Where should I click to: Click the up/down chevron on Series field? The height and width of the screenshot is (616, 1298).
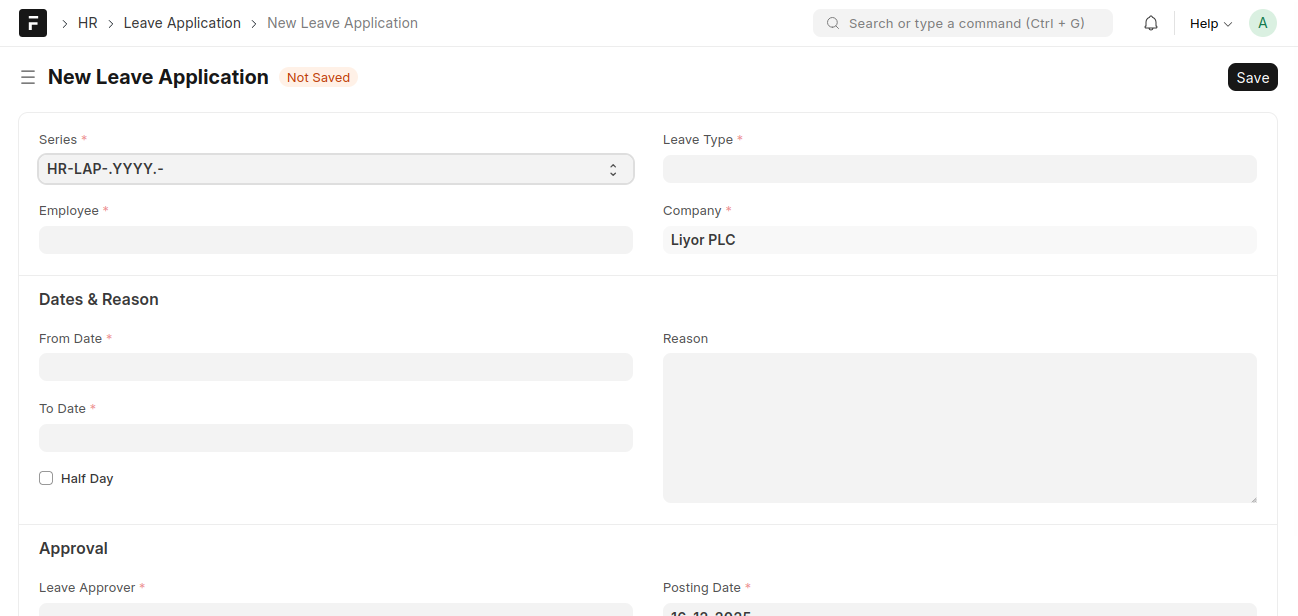coord(613,168)
